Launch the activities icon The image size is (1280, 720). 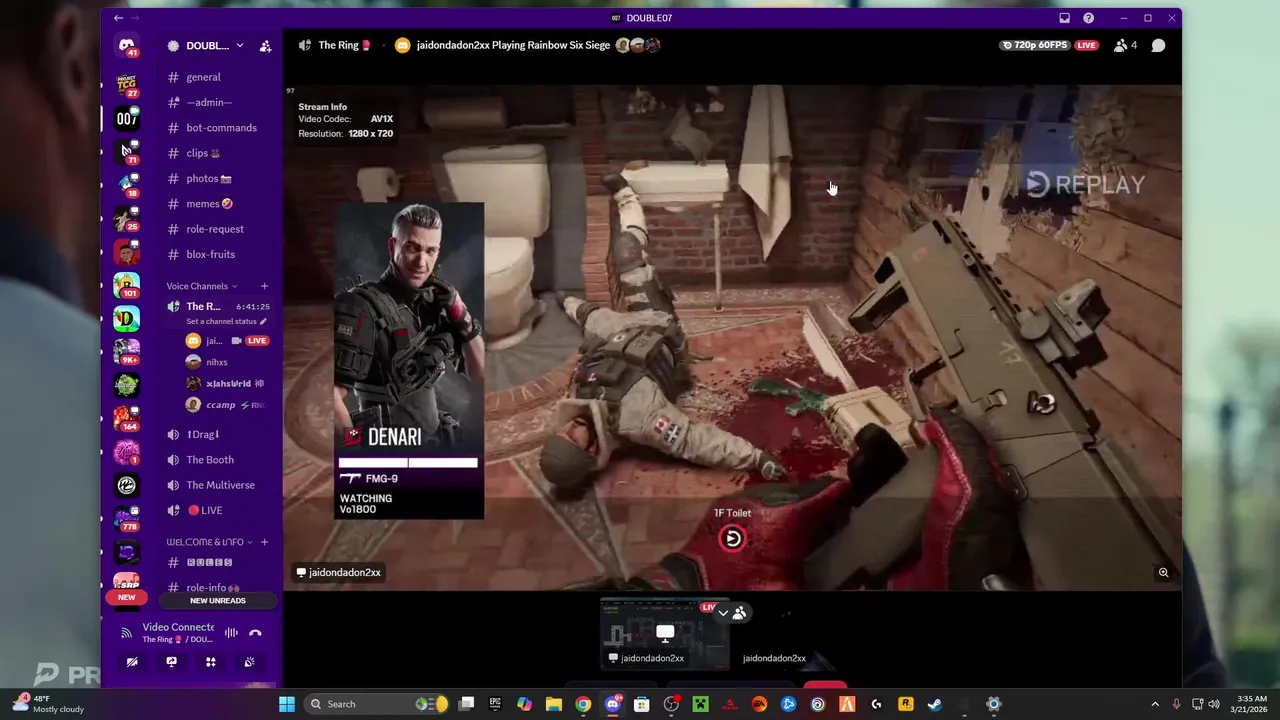(x=211, y=662)
